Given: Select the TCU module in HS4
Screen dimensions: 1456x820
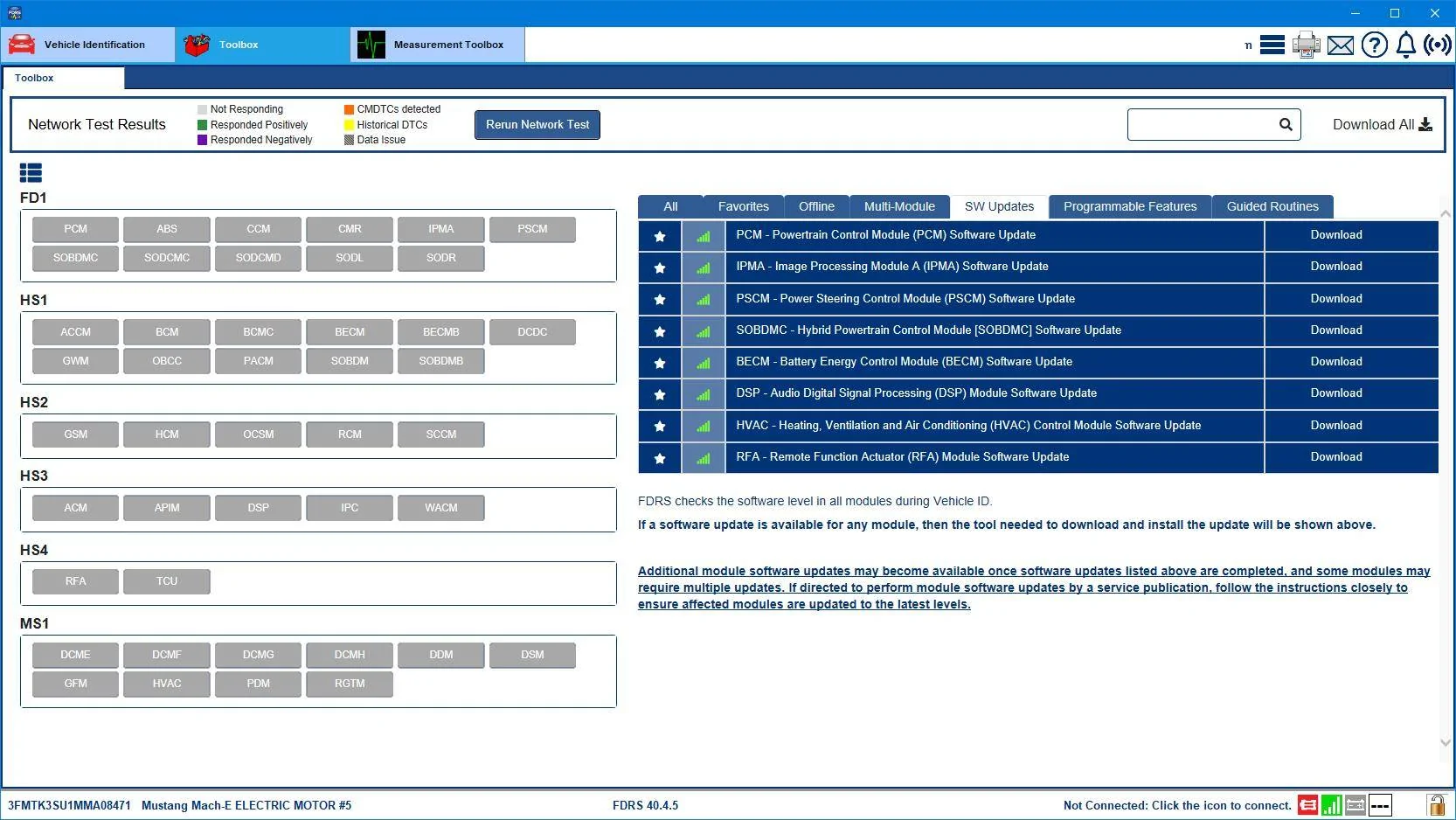Looking at the screenshot, I should coord(167,581).
